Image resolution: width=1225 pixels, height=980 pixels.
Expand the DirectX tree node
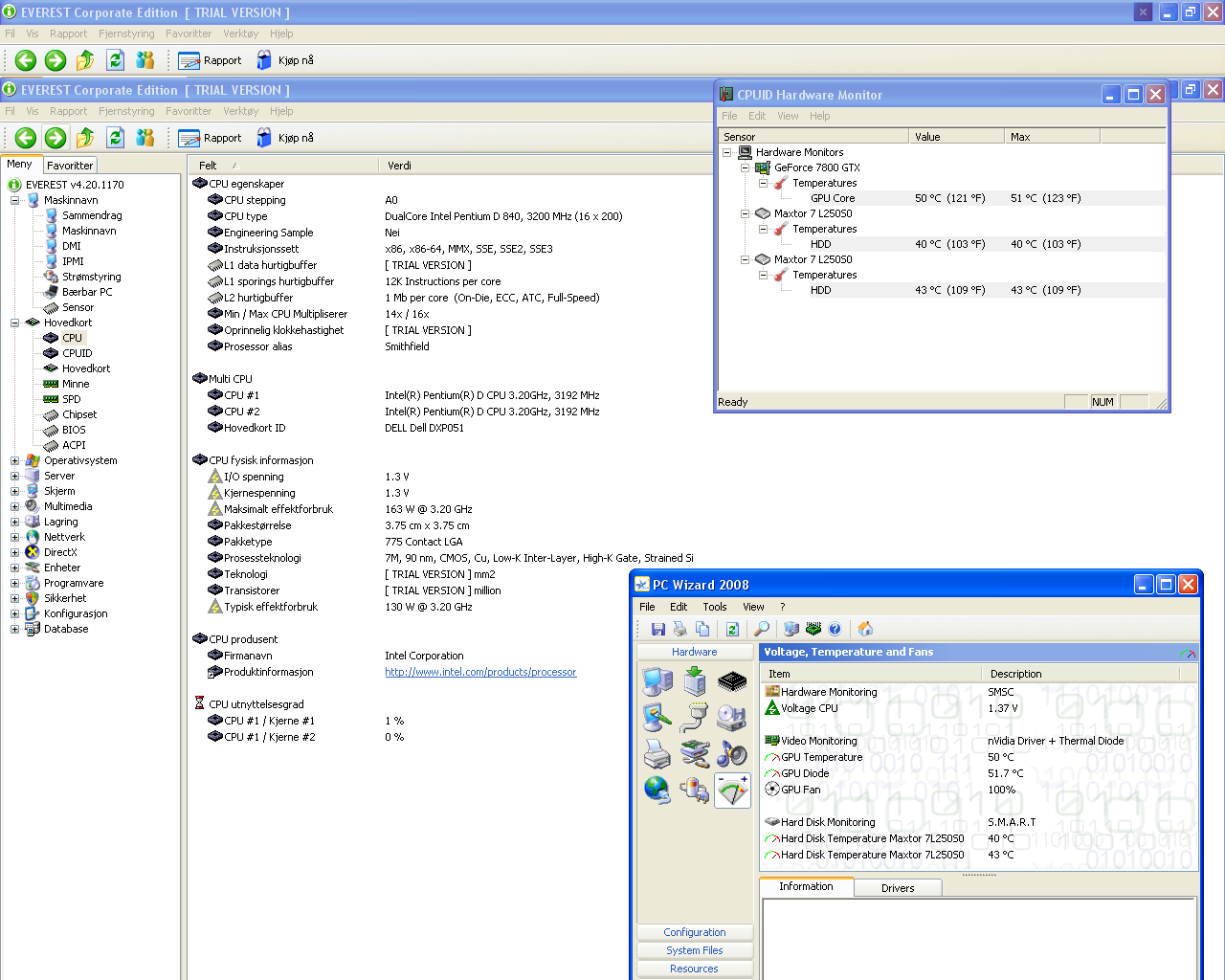click(15, 552)
